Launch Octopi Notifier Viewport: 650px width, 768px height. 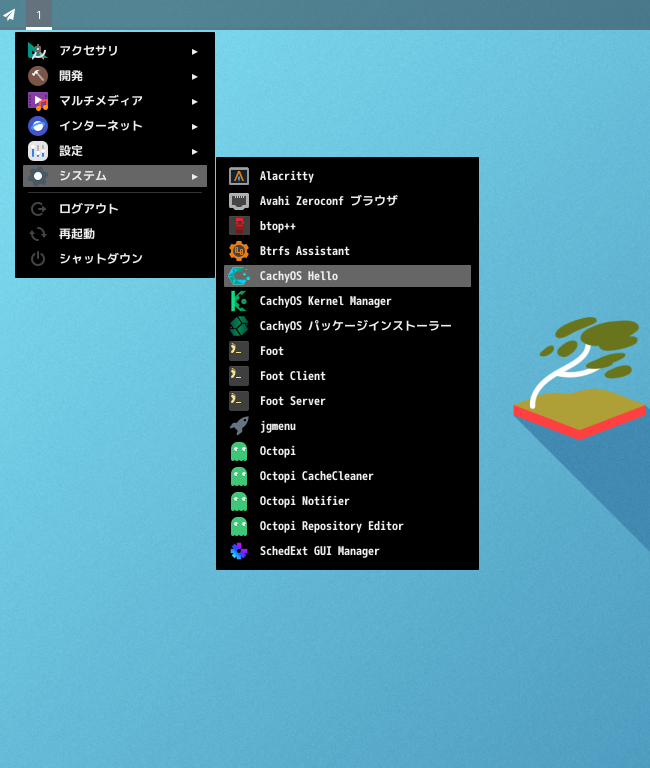tap(347, 501)
